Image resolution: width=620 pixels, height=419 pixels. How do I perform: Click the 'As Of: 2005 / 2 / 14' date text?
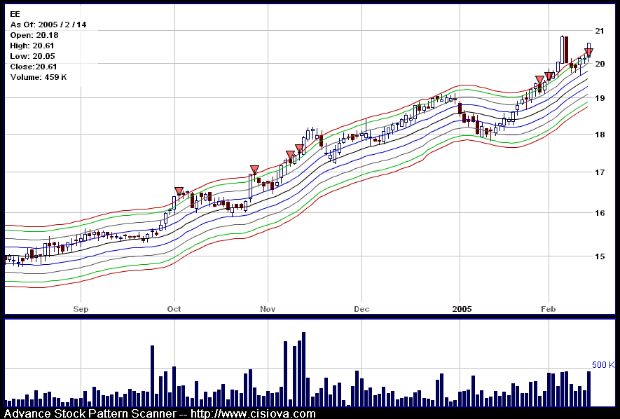48,25
